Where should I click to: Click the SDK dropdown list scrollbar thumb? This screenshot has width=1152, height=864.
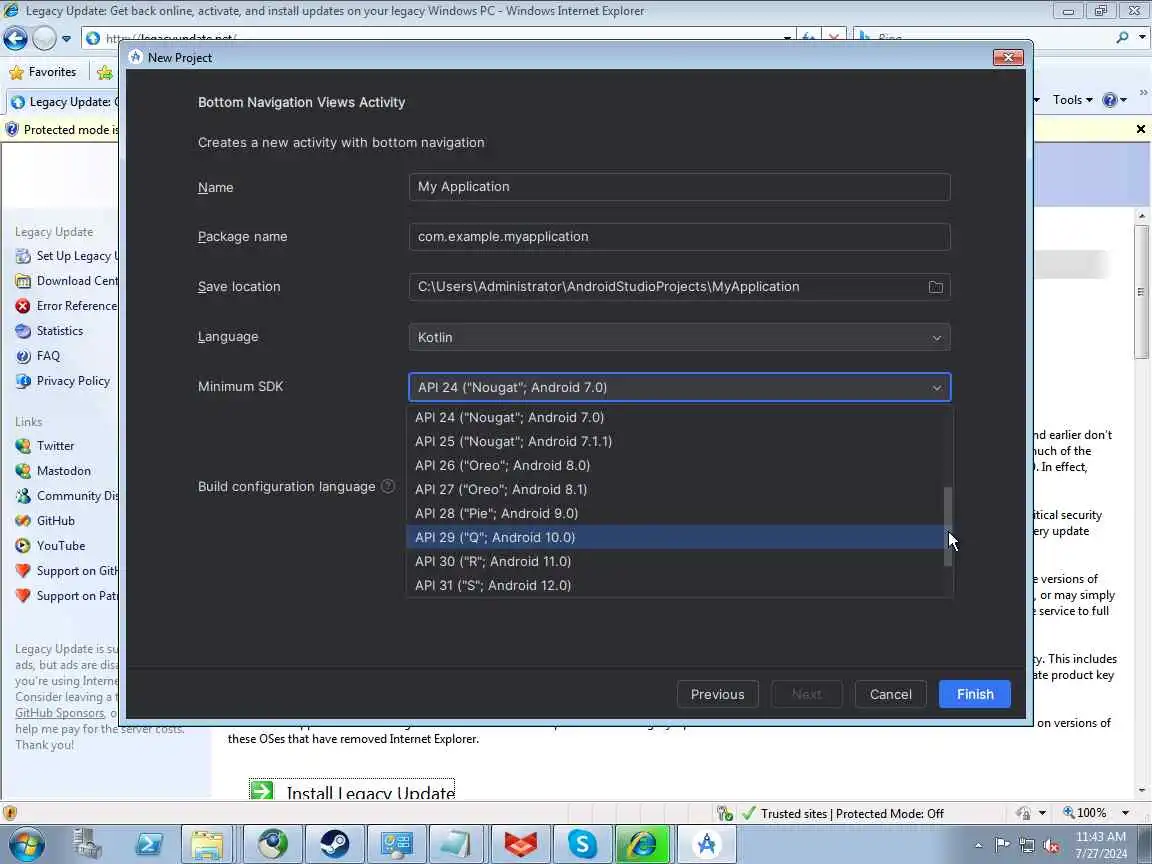pos(948,526)
